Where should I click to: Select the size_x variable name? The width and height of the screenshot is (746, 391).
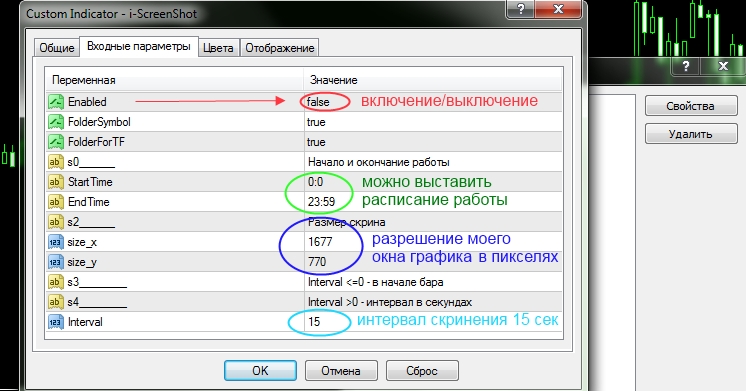coord(82,243)
